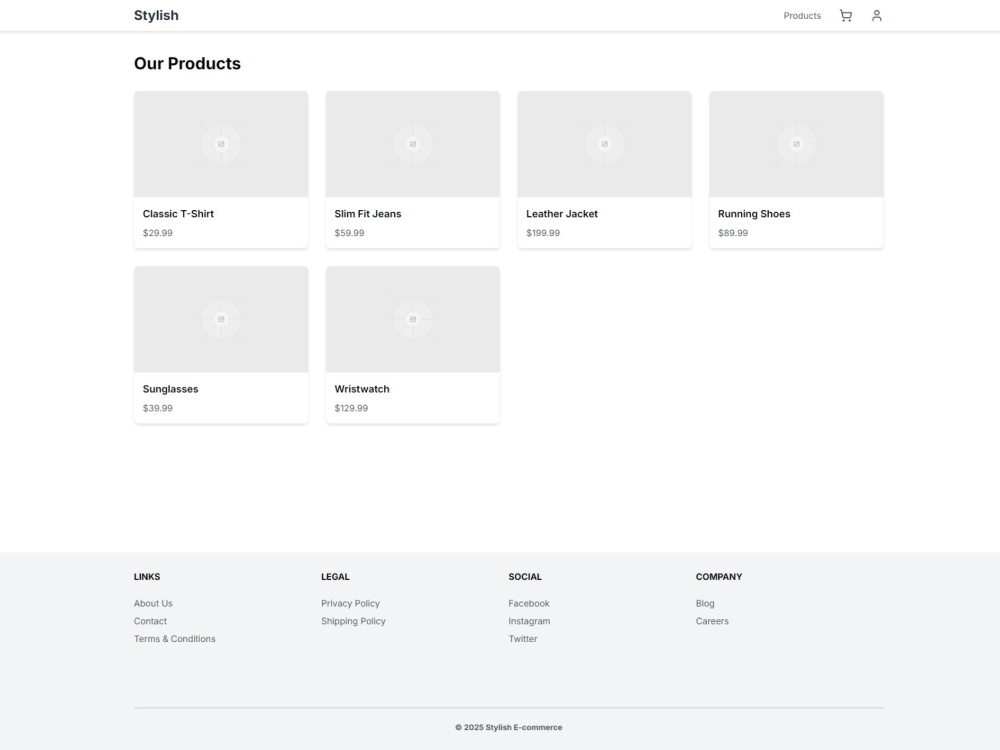
Task: Open the Contact footer link
Action: pyautogui.click(x=151, y=621)
